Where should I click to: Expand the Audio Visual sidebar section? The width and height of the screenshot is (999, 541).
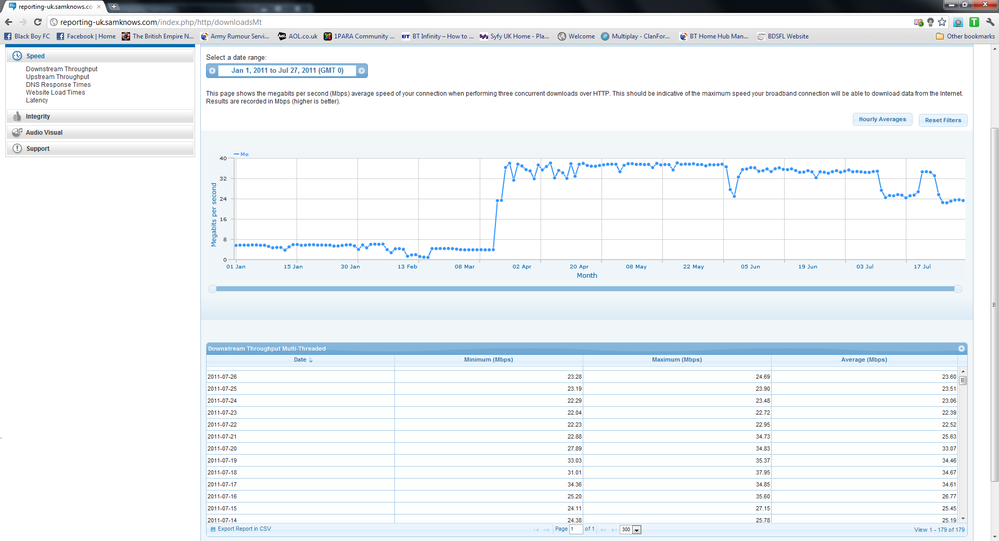tap(44, 132)
